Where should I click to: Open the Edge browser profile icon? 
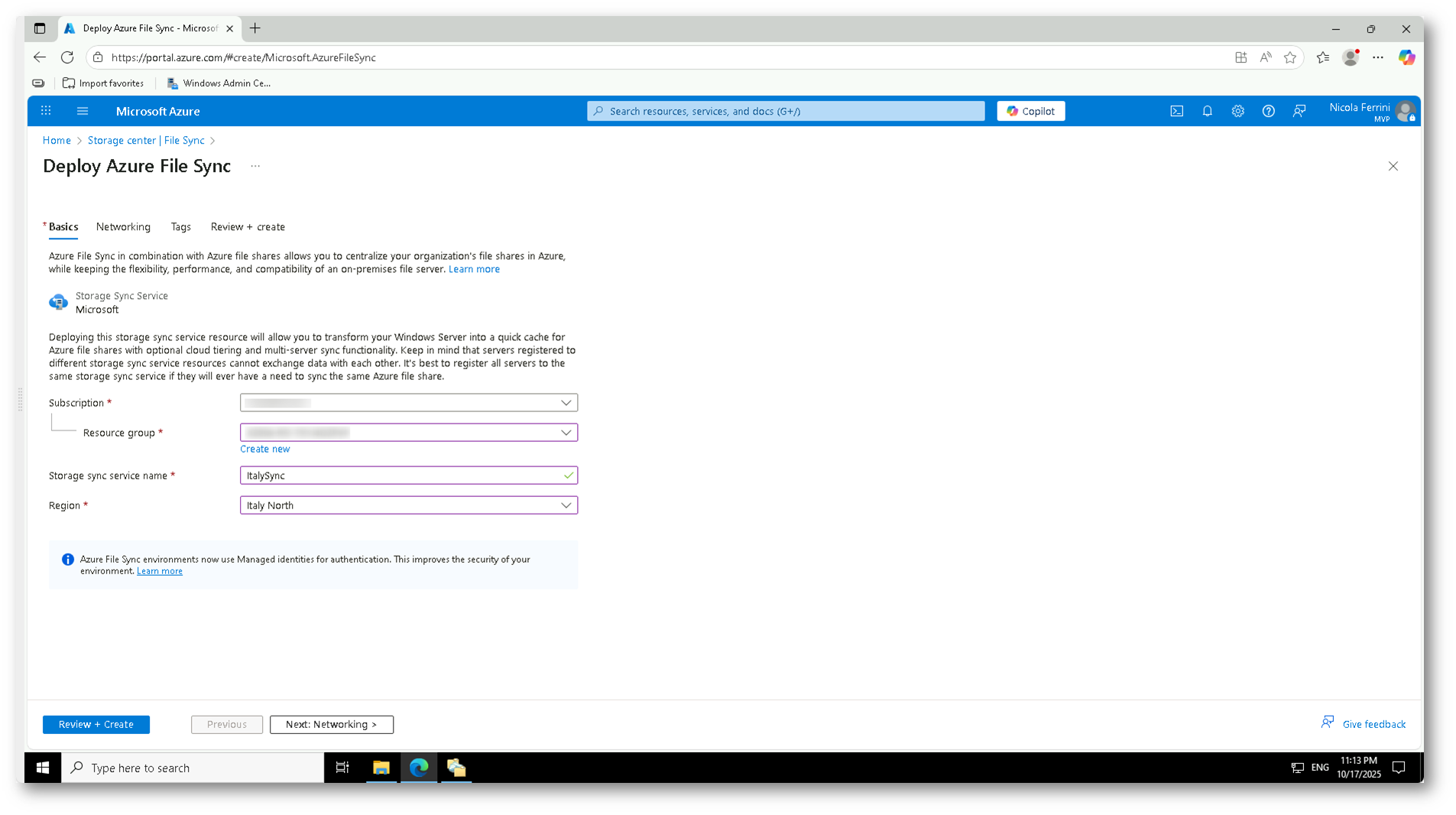pyautogui.click(x=1351, y=57)
